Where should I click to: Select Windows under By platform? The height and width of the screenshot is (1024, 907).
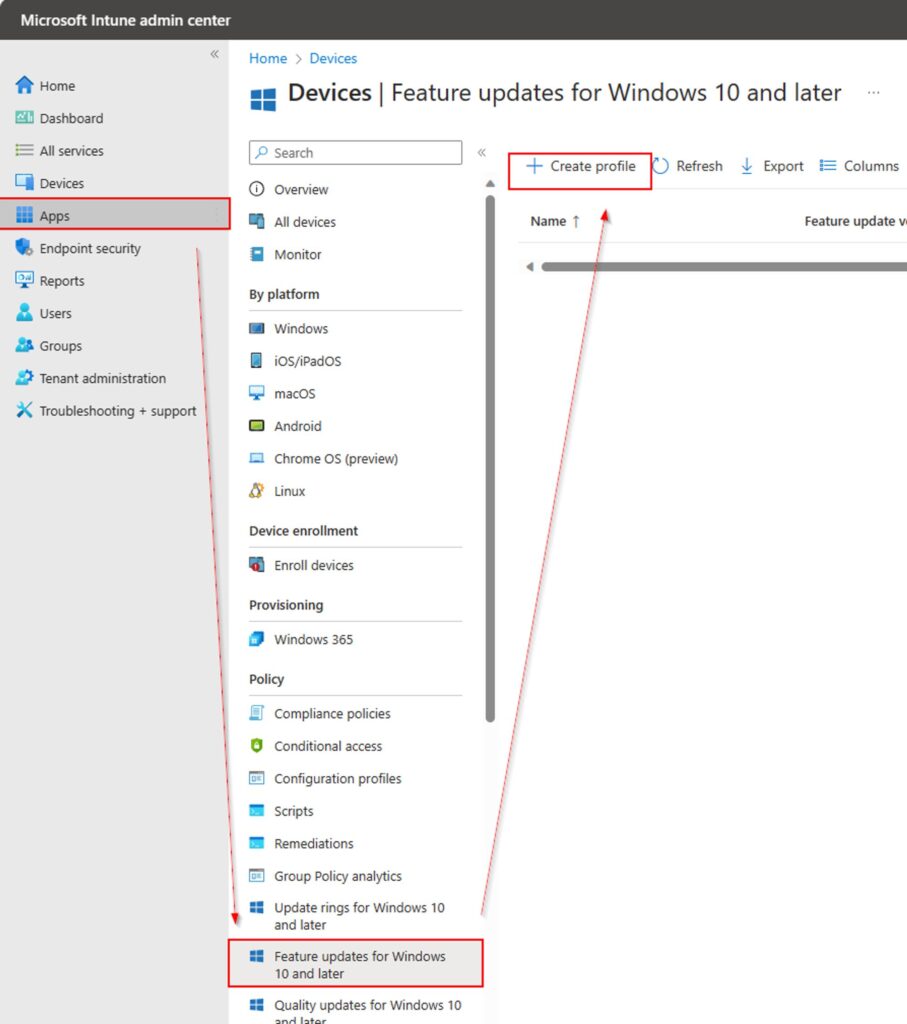[301, 328]
